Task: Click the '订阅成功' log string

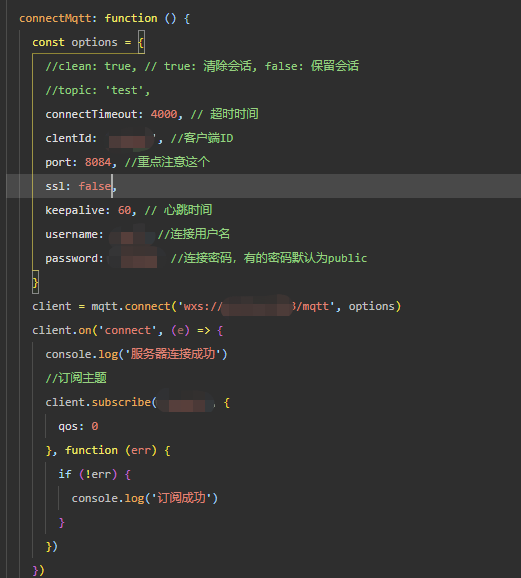Action: point(182,498)
